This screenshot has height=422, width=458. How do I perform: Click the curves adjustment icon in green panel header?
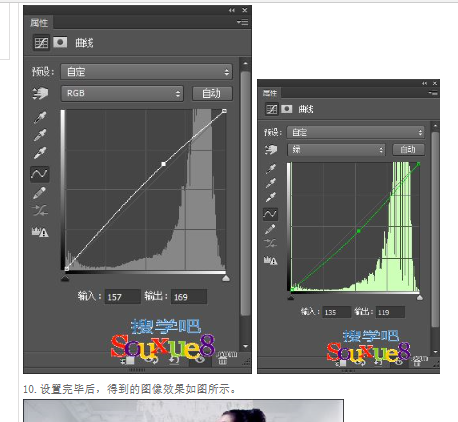pyautogui.click(x=272, y=109)
